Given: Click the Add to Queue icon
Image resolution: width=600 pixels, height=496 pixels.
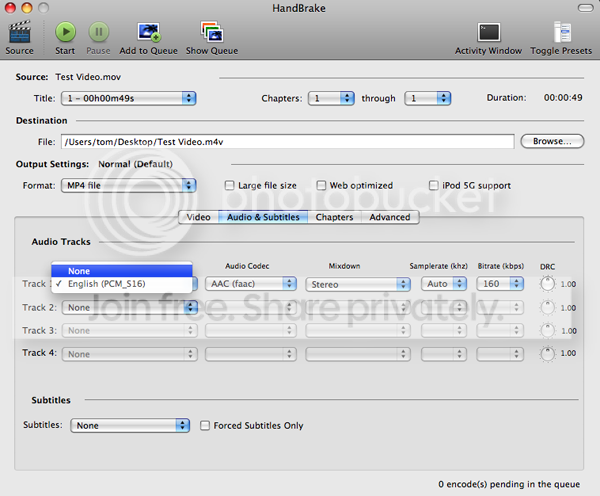Looking at the screenshot, I should [x=148, y=32].
